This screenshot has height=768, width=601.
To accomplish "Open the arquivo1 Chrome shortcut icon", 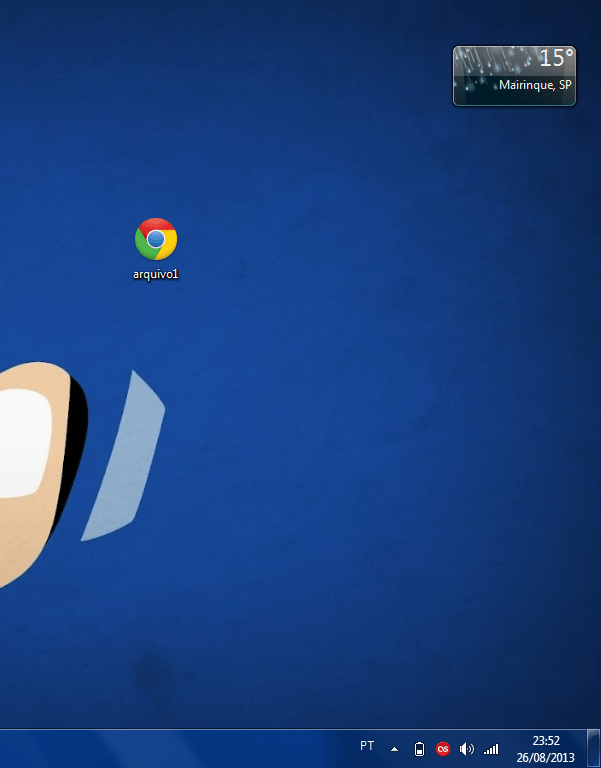I will click(x=156, y=239).
